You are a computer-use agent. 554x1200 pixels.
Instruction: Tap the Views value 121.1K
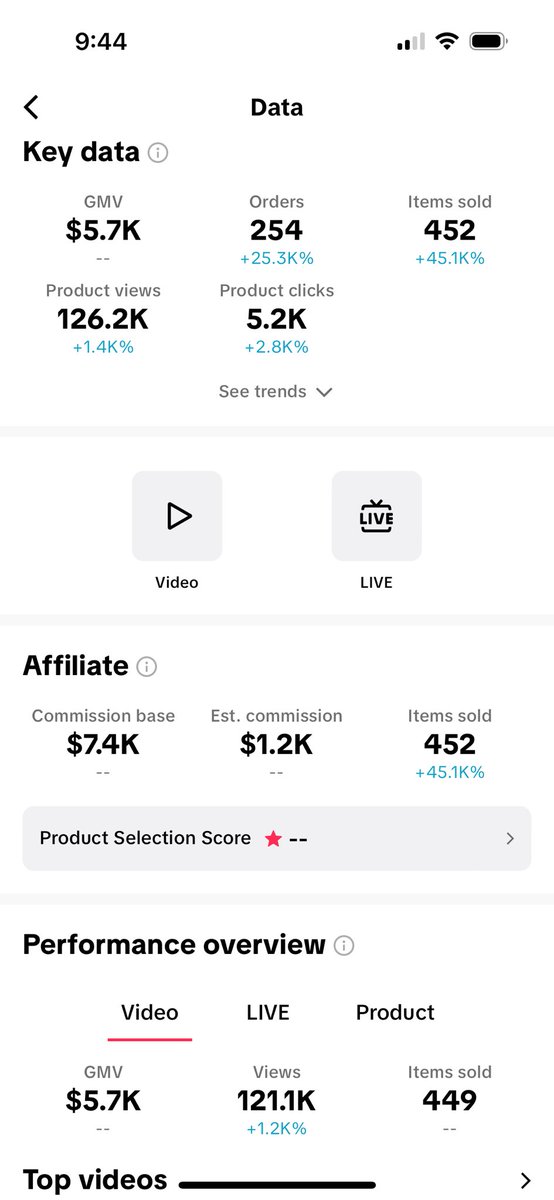[x=277, y=1101]
